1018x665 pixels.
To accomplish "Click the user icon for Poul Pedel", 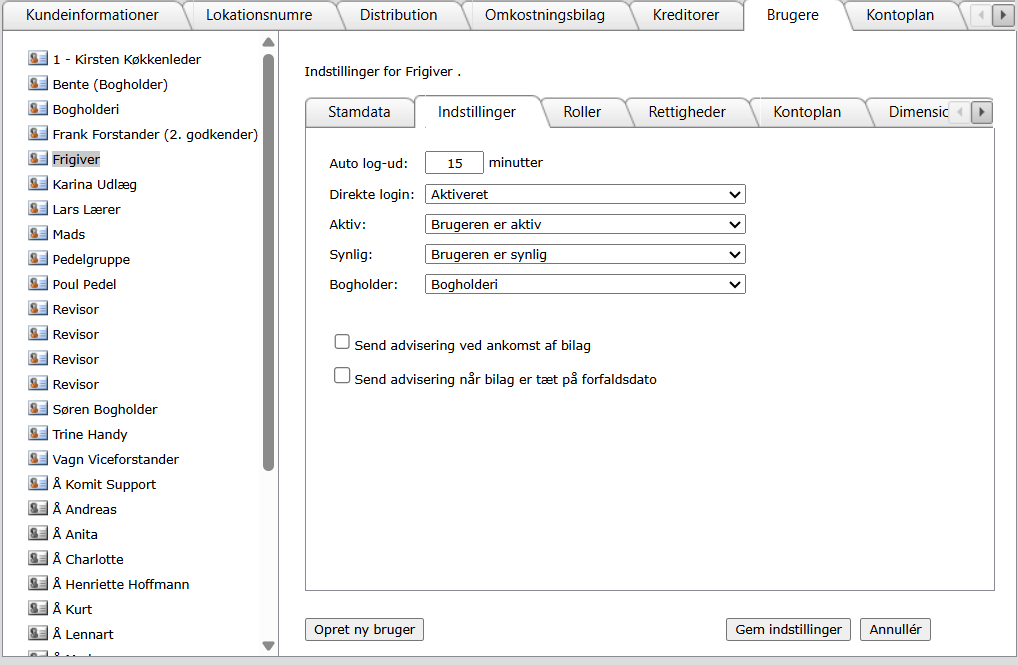I will (38, 284).
